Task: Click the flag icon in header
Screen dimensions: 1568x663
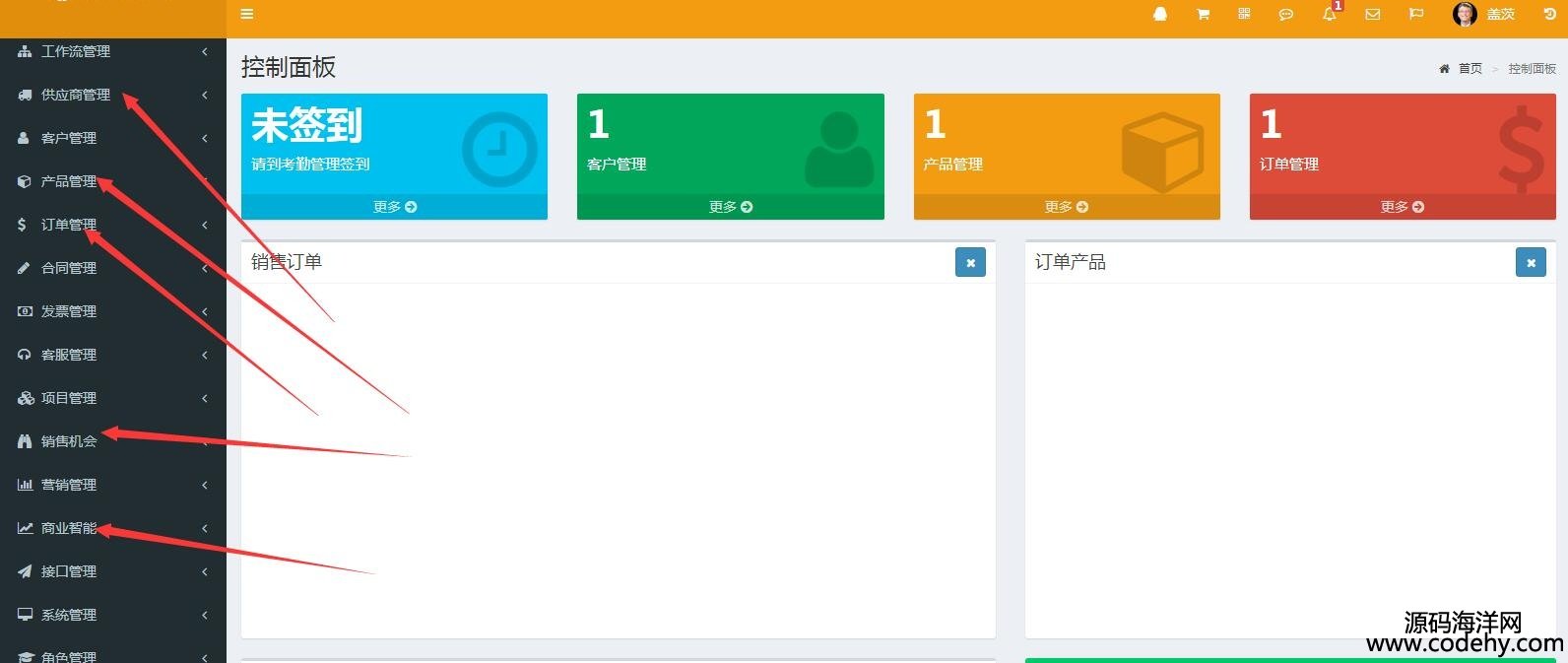Action: [x=1415, y=14]
